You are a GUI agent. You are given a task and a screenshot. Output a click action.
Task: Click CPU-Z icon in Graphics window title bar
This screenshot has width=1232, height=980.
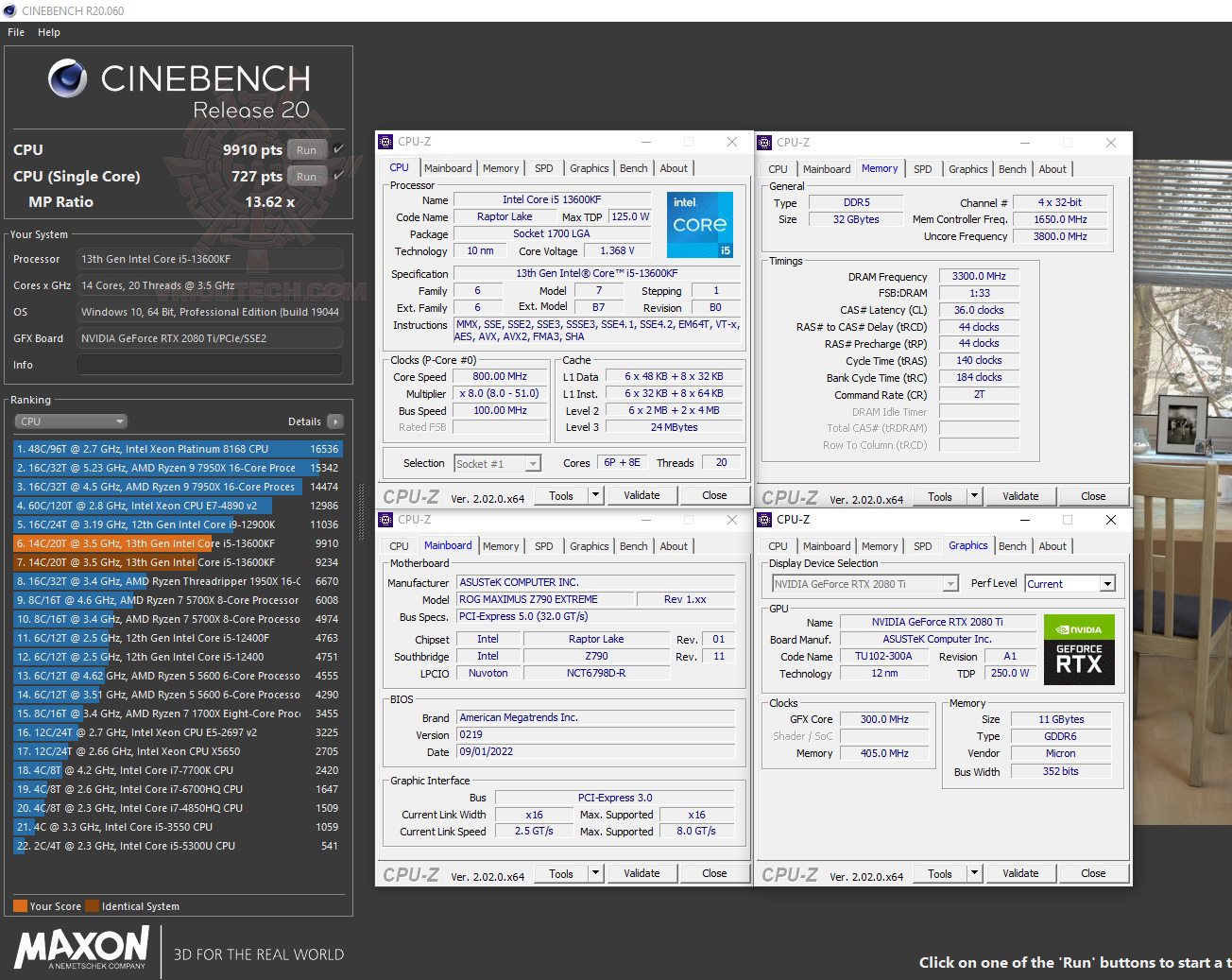764,520
